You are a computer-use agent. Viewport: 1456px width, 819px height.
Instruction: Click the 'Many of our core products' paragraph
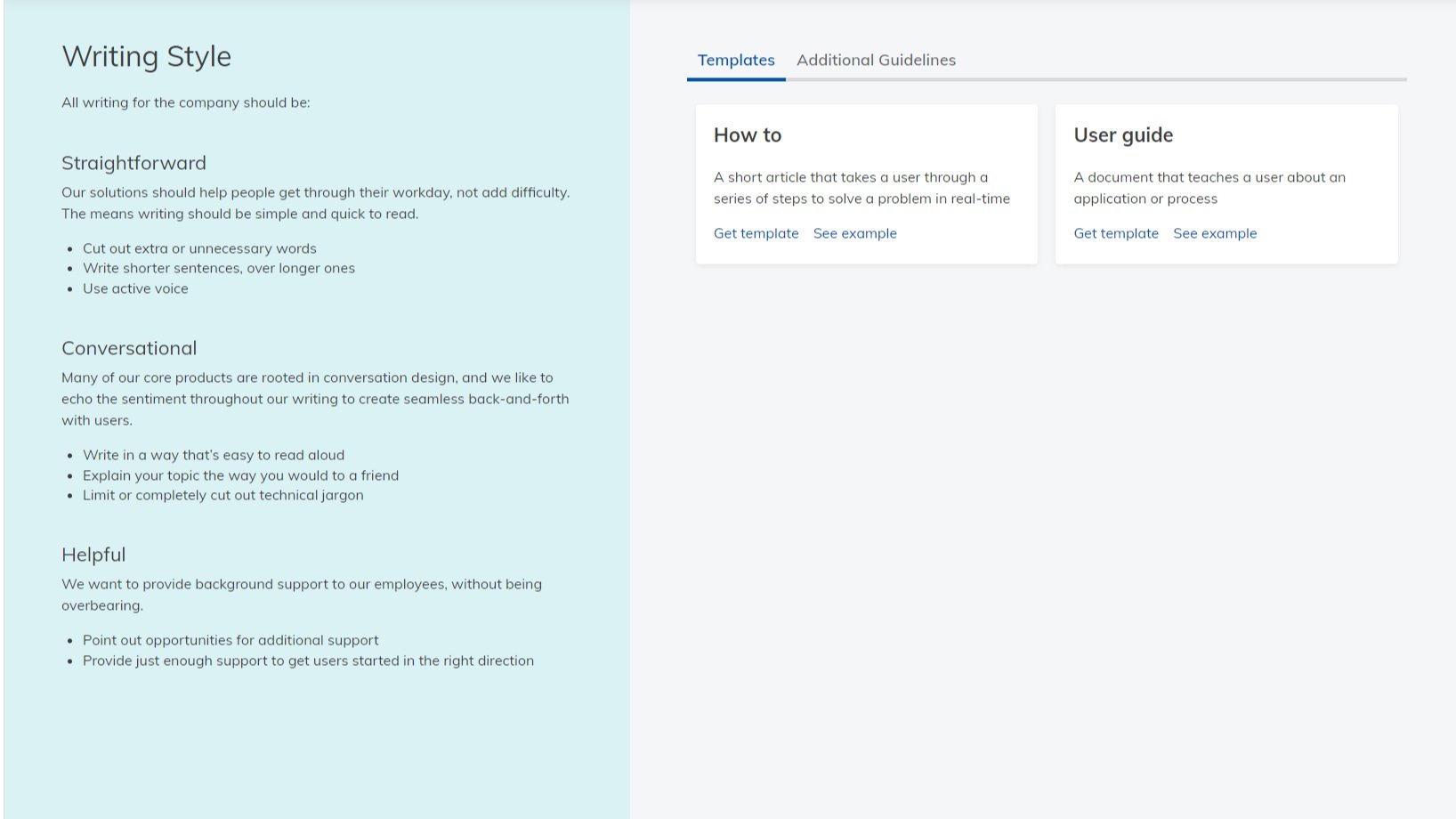click(x=315, y=399)
